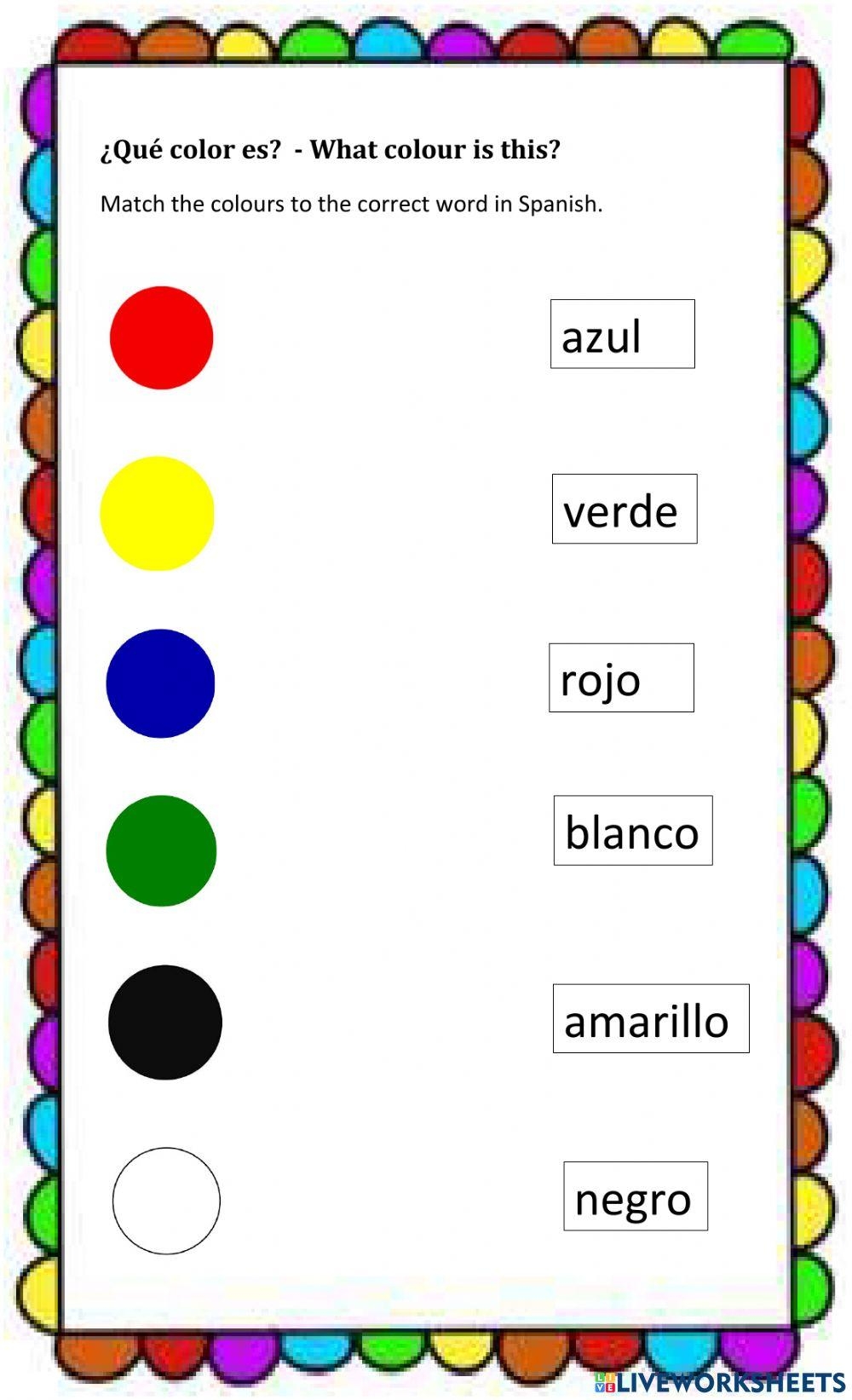Pick the "blanco" word box

coord(632,830)
